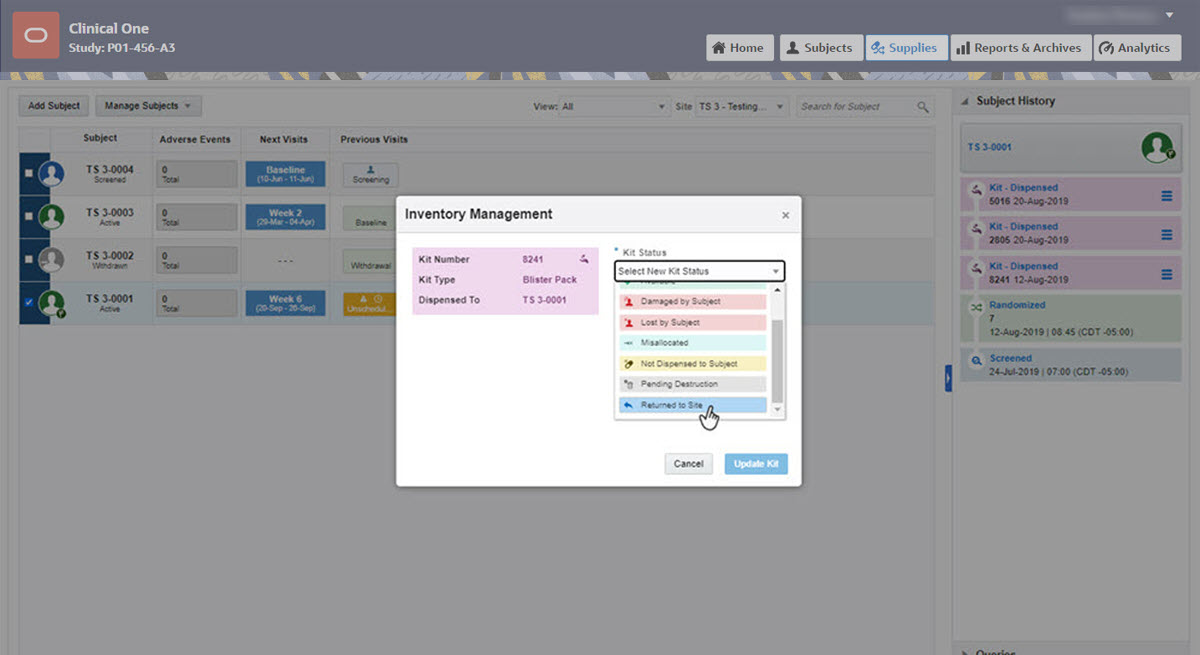Click Adverse Events total for TS 3-0003

(197, 219)
